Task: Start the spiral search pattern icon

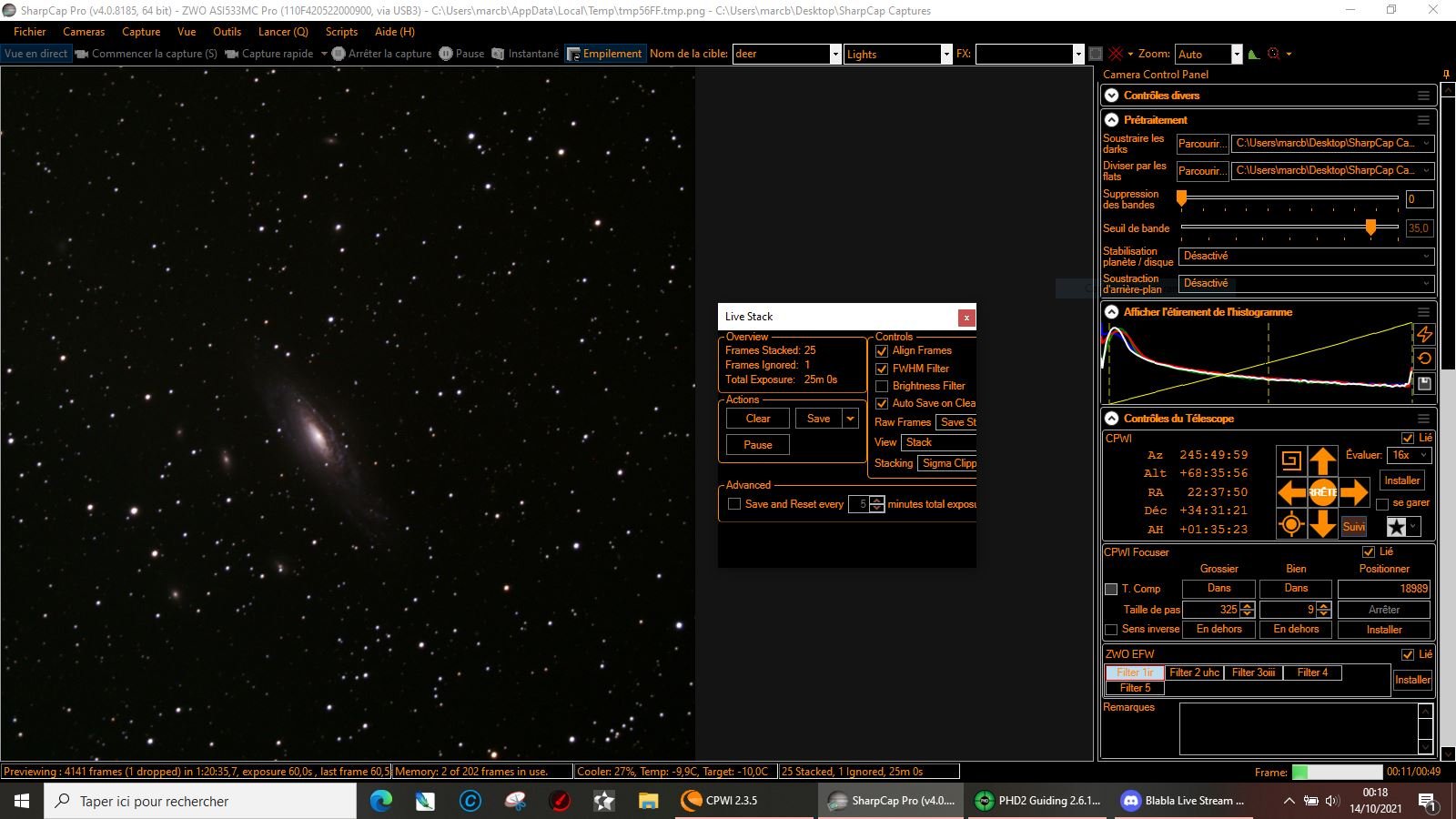Action: [x=1291, y=460]
